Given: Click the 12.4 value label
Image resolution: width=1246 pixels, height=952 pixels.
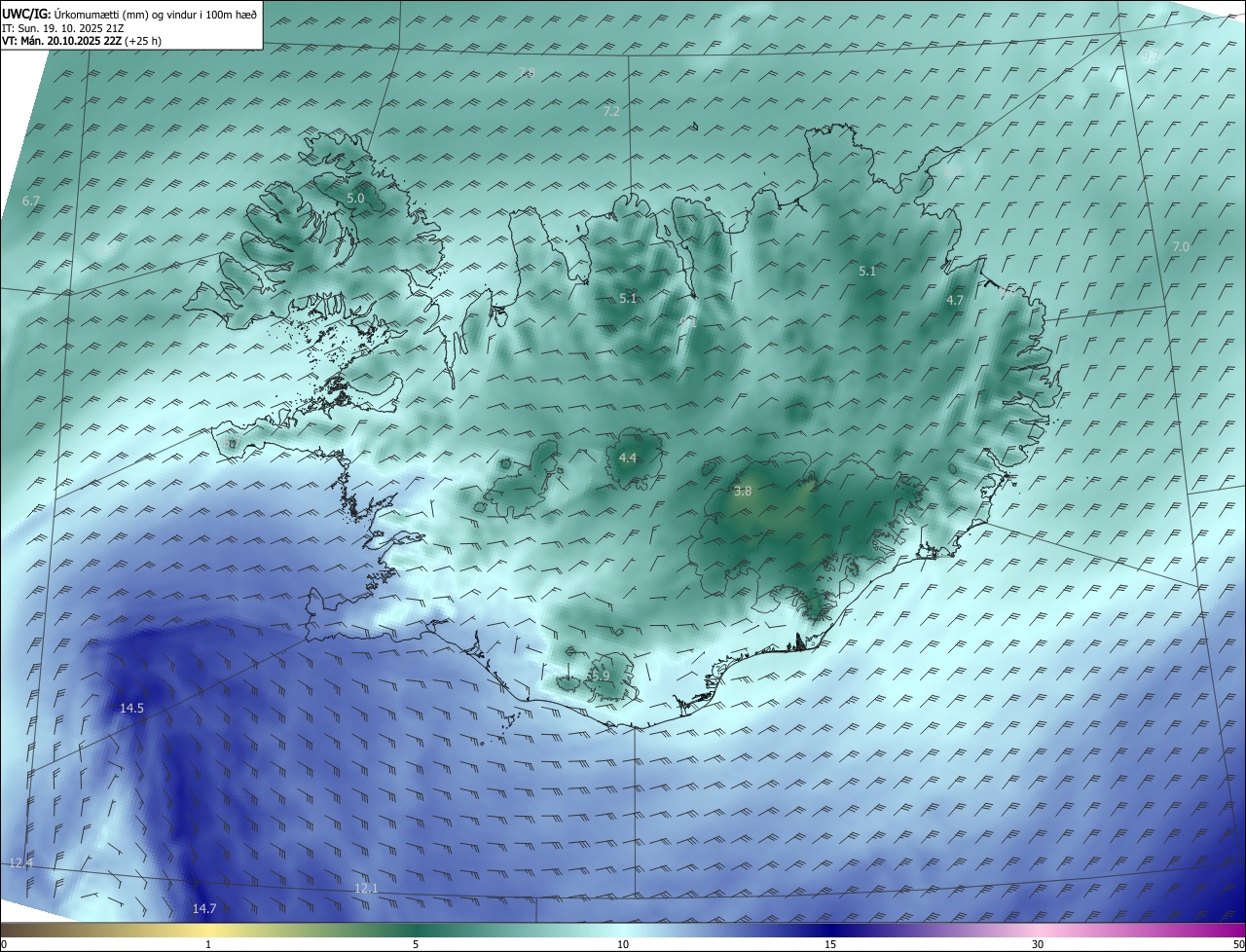Looking at the screenshot, I should coord(20,862).
